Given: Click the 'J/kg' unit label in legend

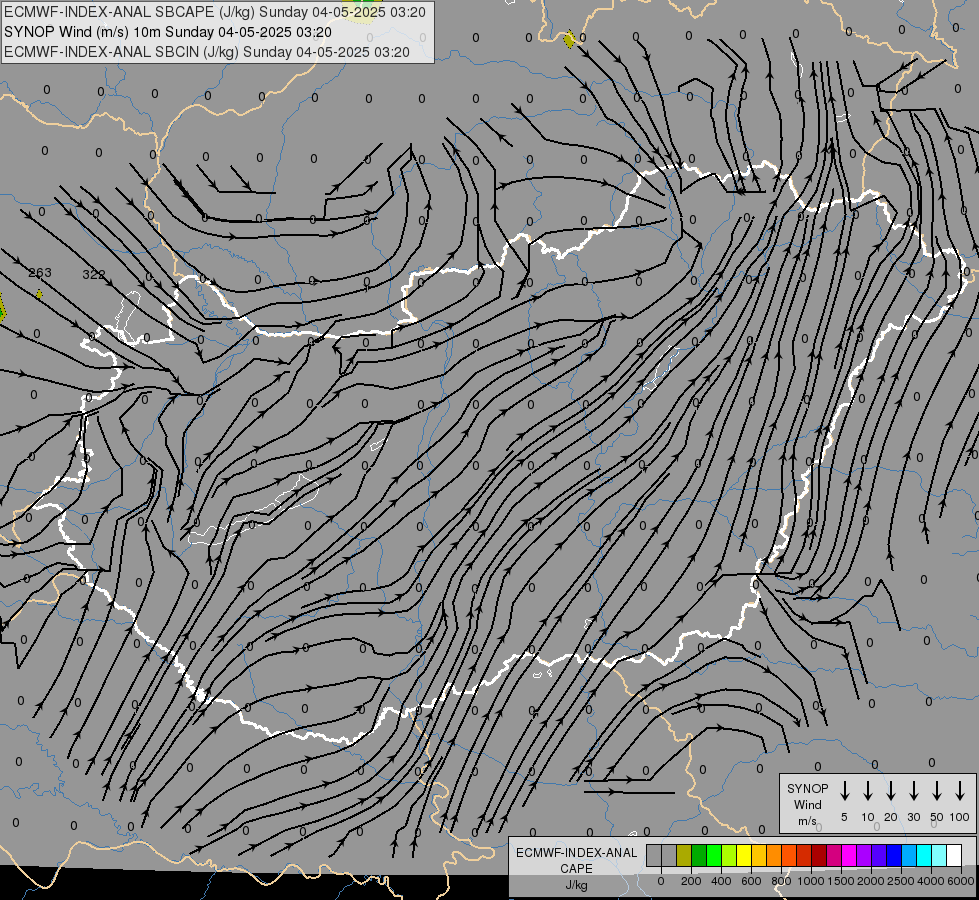Looking at the screenshot, I should click(x=576, y=885).
